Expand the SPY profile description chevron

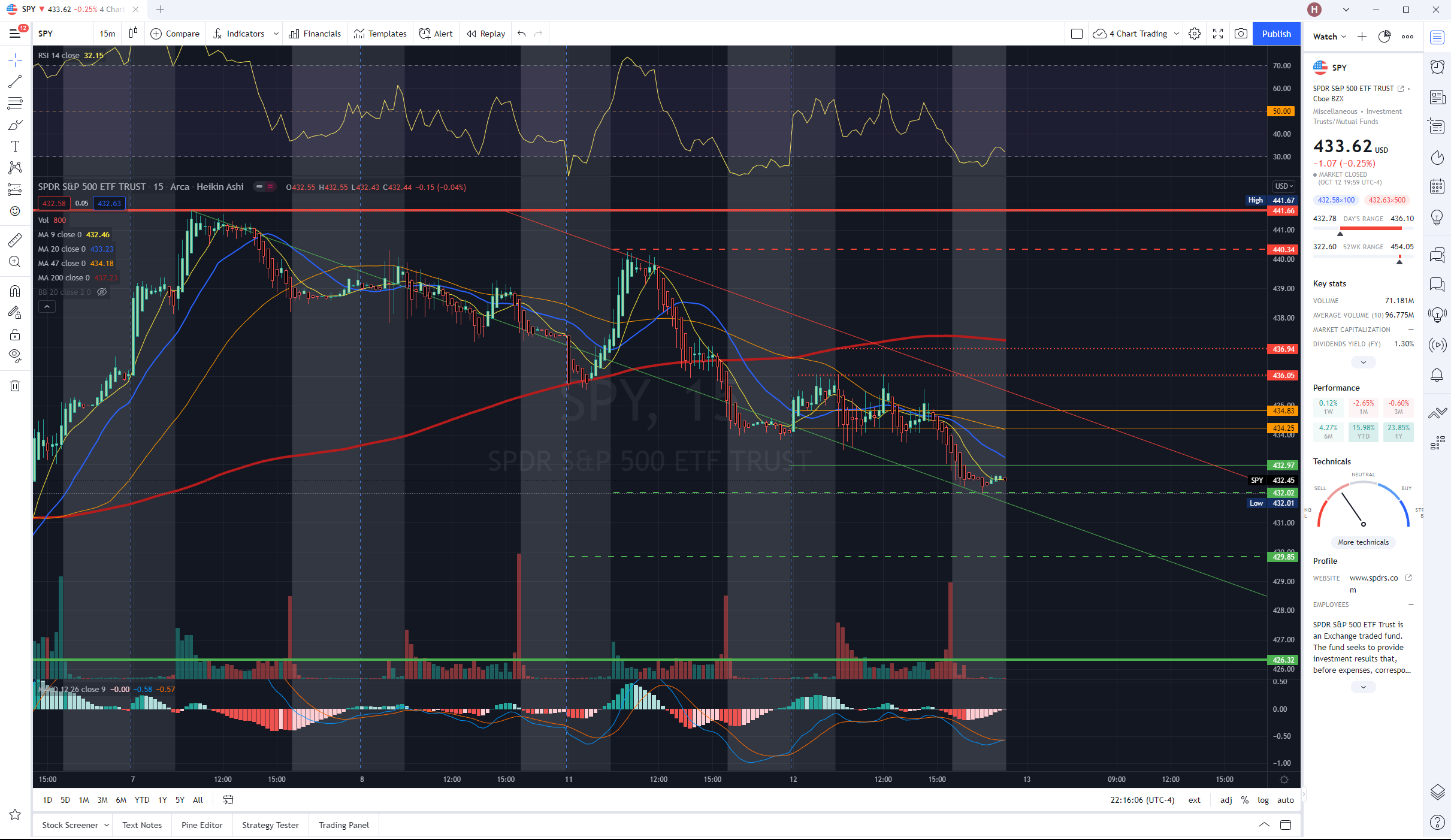pyautogui.click(x=1363, y=687)
